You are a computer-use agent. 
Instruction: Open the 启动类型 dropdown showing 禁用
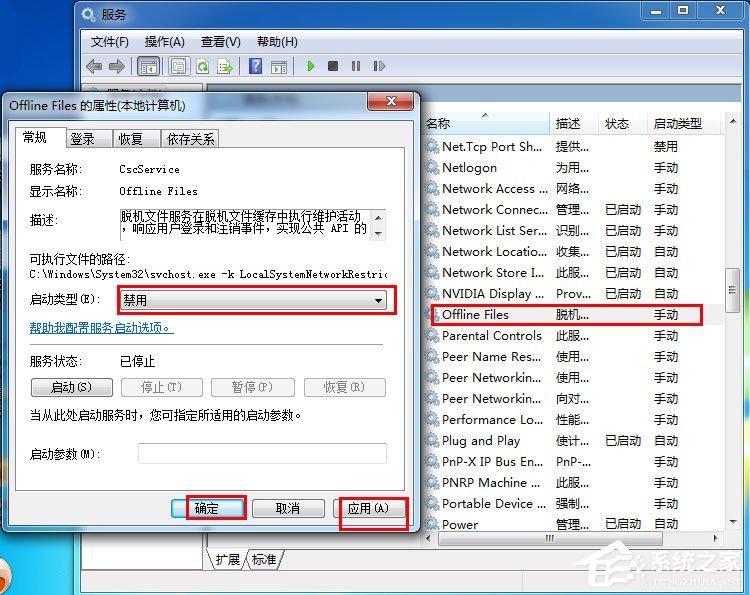[253, 300]
